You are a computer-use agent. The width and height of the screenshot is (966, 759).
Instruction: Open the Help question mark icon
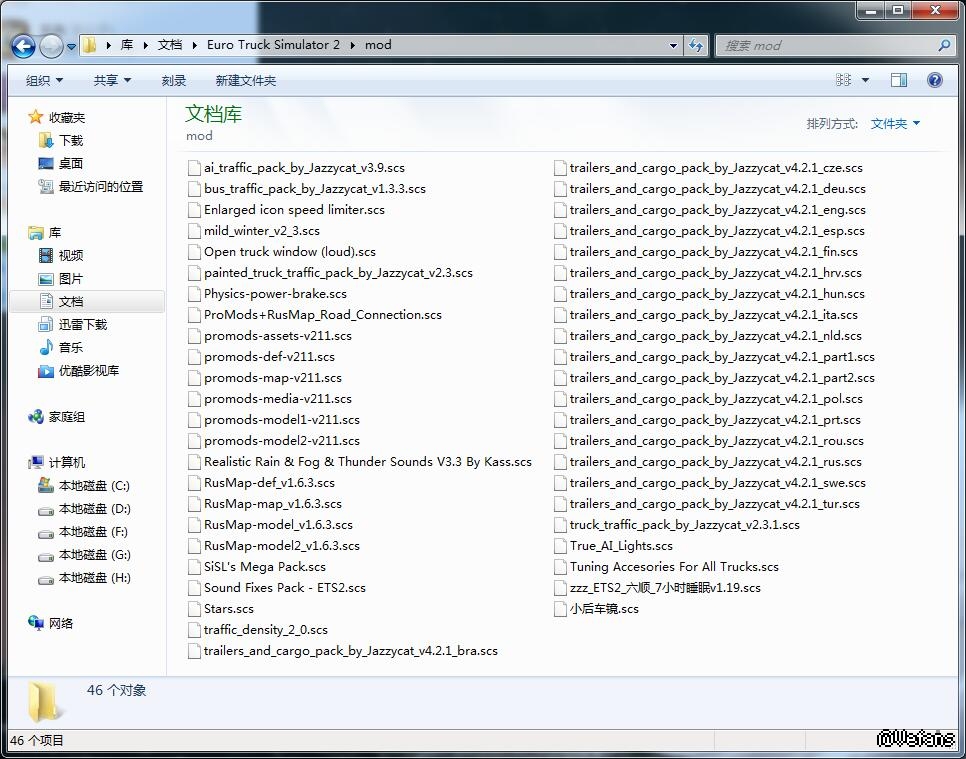pyautogui.click(x=935, y=80)
